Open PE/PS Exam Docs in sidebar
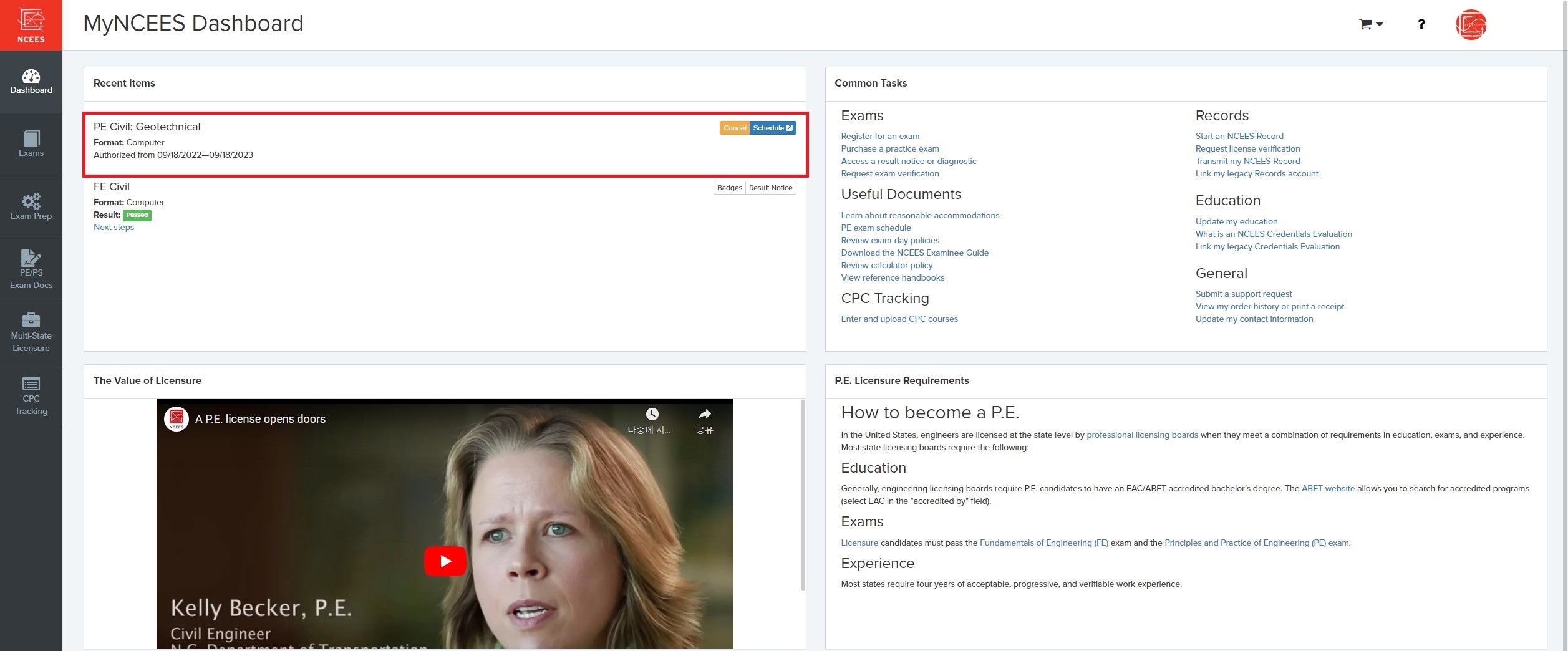 31,271
